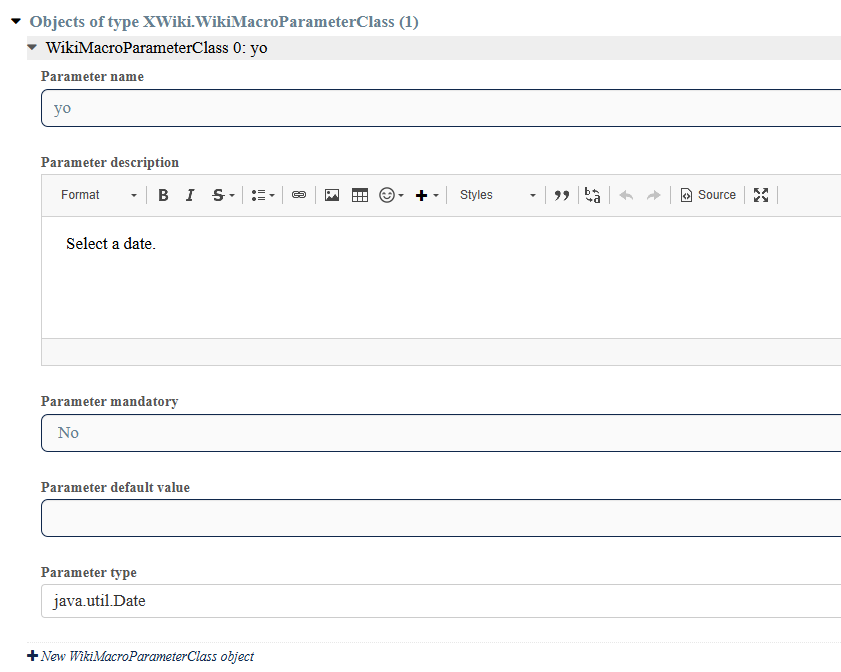The image size is (841, 672).
Task: Open the Styles dropdown
Action: pos(497,195)
